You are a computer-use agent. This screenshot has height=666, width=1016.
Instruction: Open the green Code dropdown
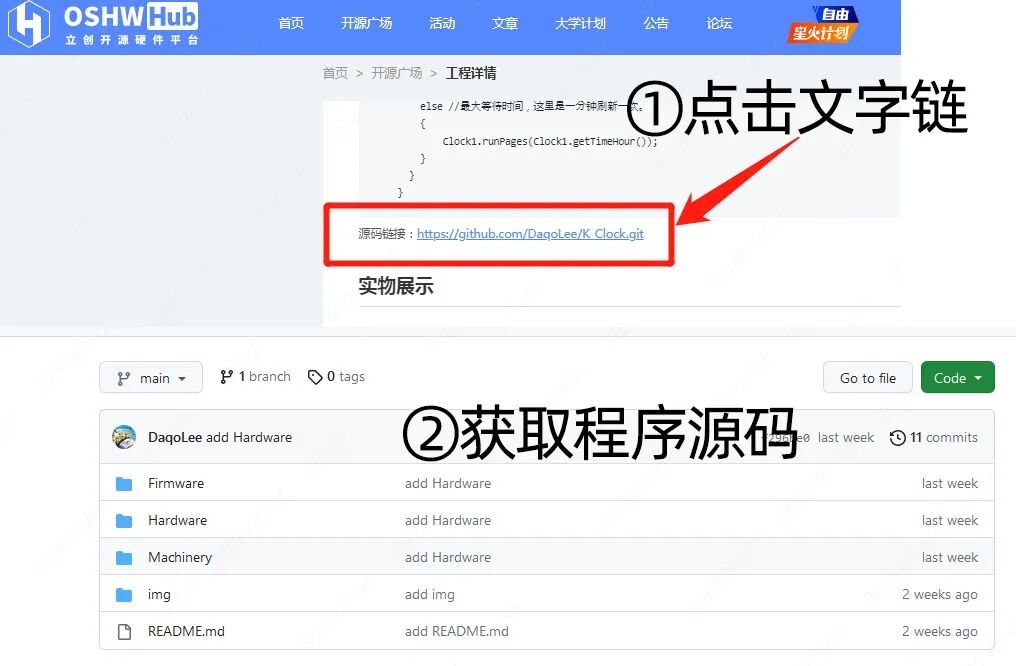[x=957, y=378]
